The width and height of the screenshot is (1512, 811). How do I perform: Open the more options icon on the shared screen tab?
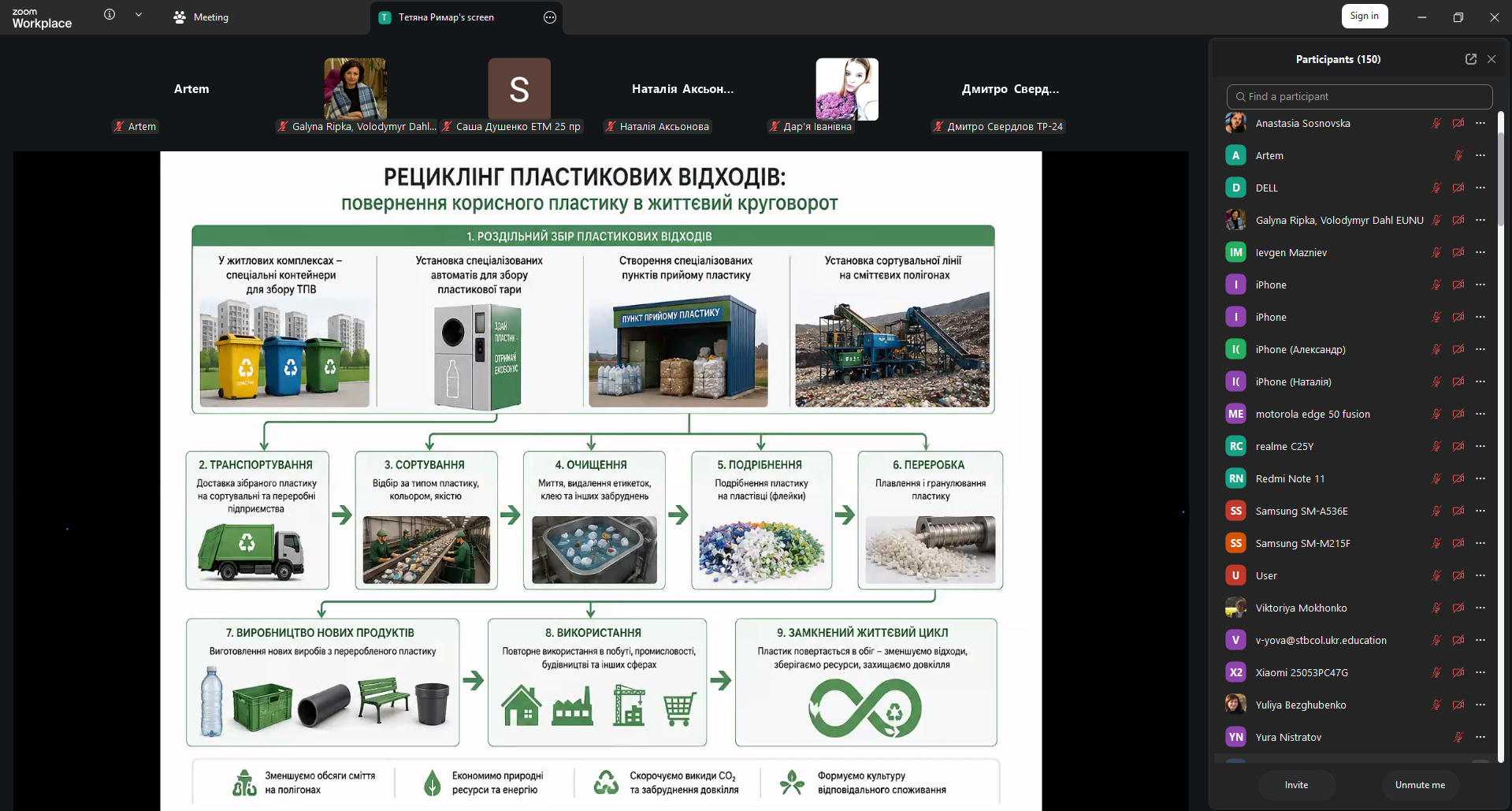click(x=550, y=17)
